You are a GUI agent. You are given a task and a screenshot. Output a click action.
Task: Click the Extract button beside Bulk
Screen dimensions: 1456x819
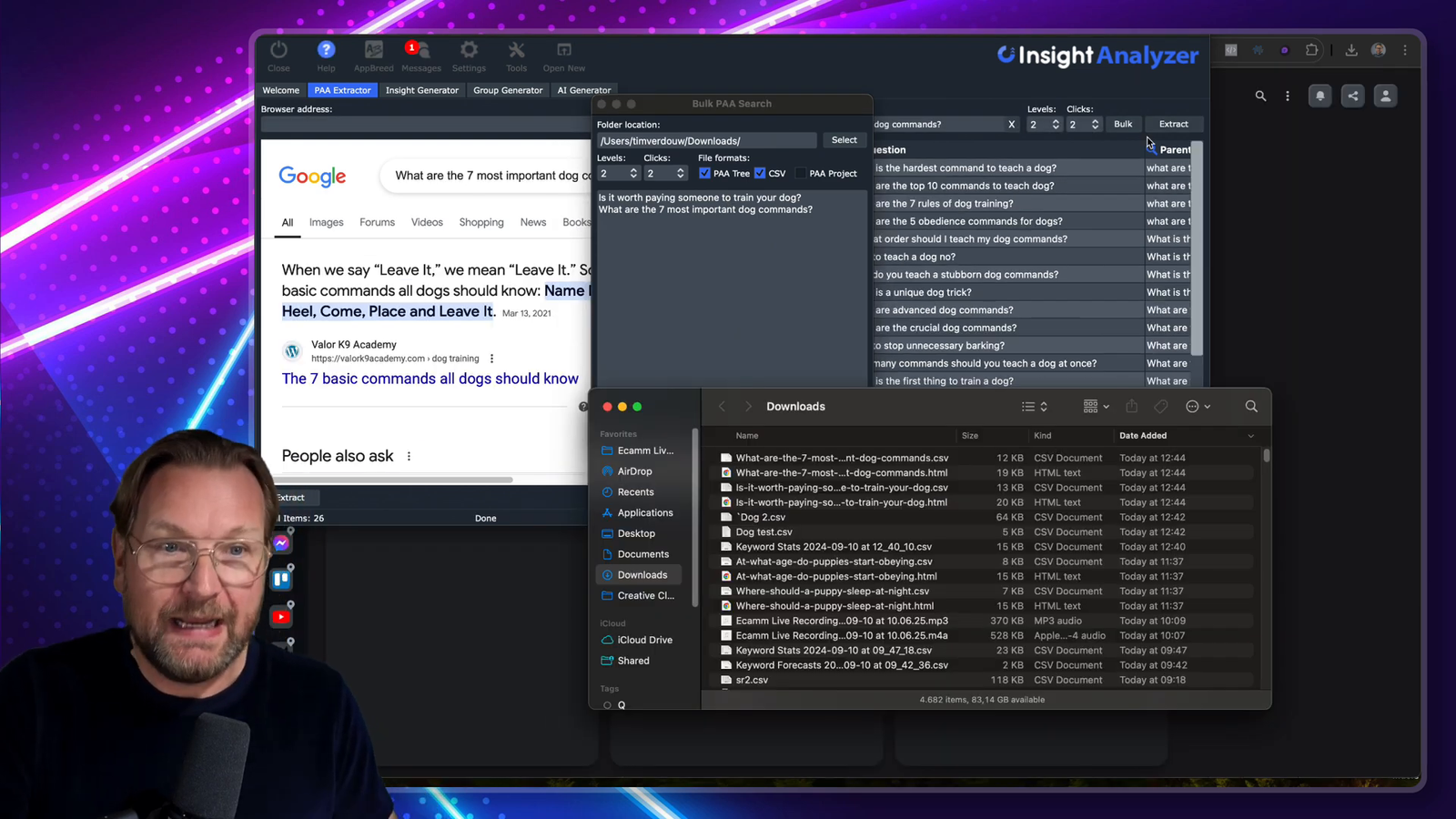[1173, 125]
